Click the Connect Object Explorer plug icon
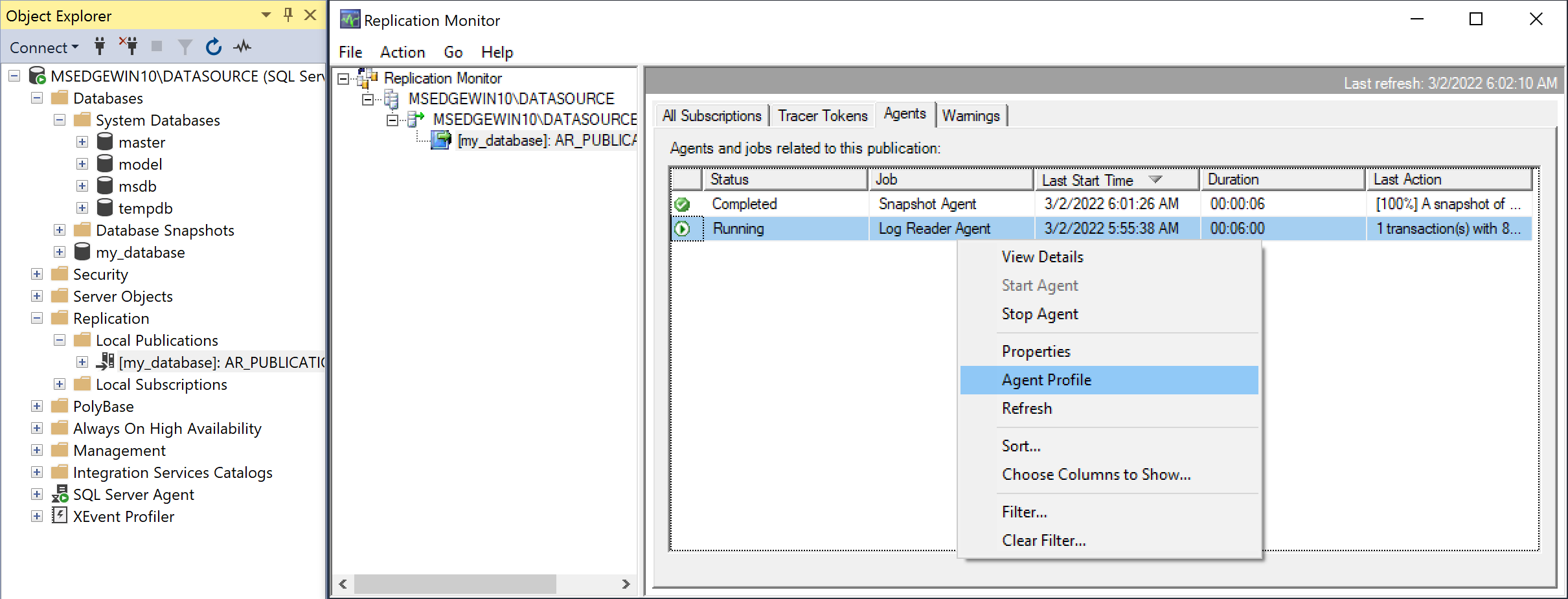Screen dimensions: 1568x599 (x=99, y=46)
